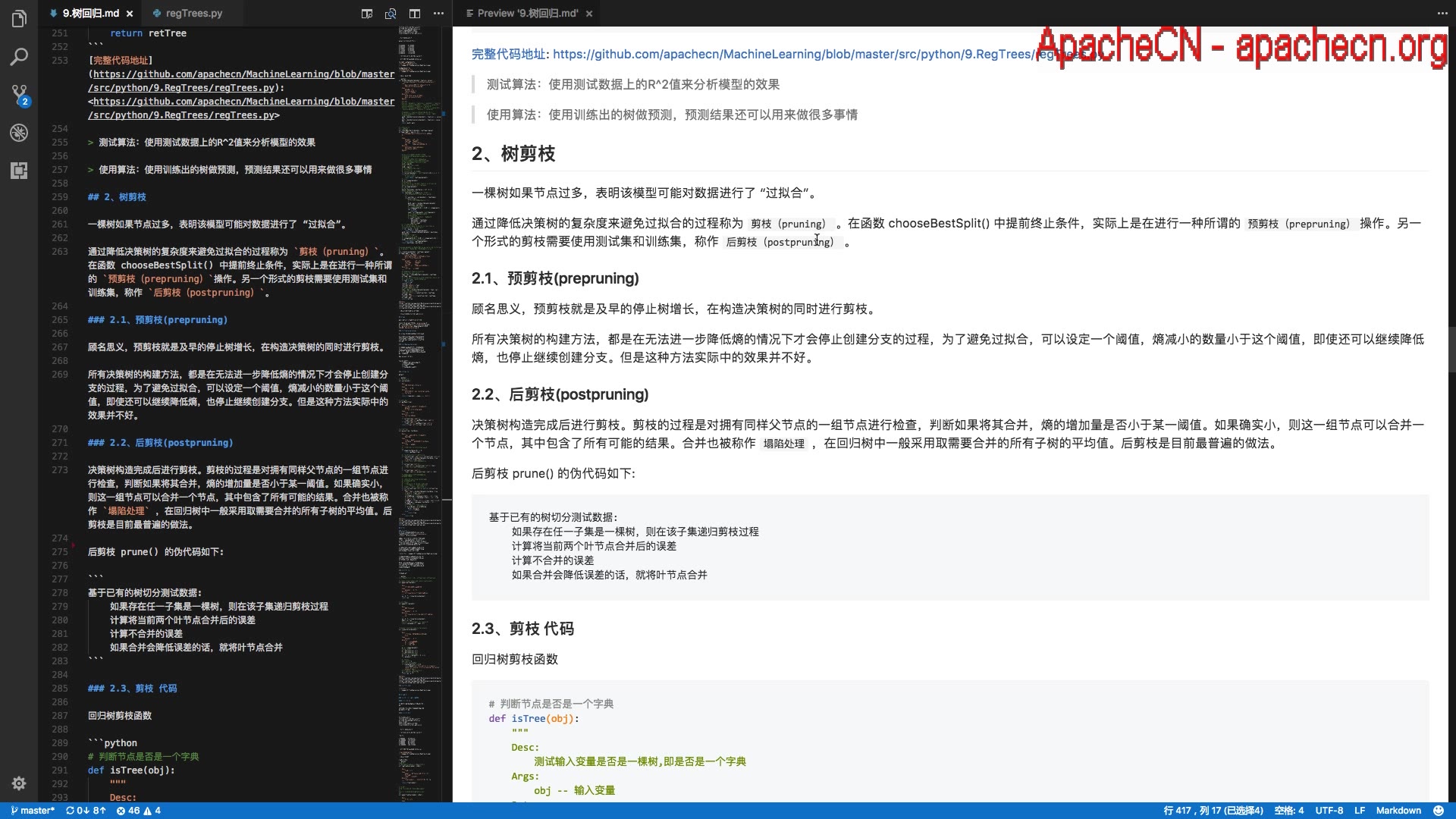Click the '2.2、后剪枝(postpruning)' heading in the preview
This screenshot has width=1456, height=819.
pyautogui.click(x=560, y=394)
